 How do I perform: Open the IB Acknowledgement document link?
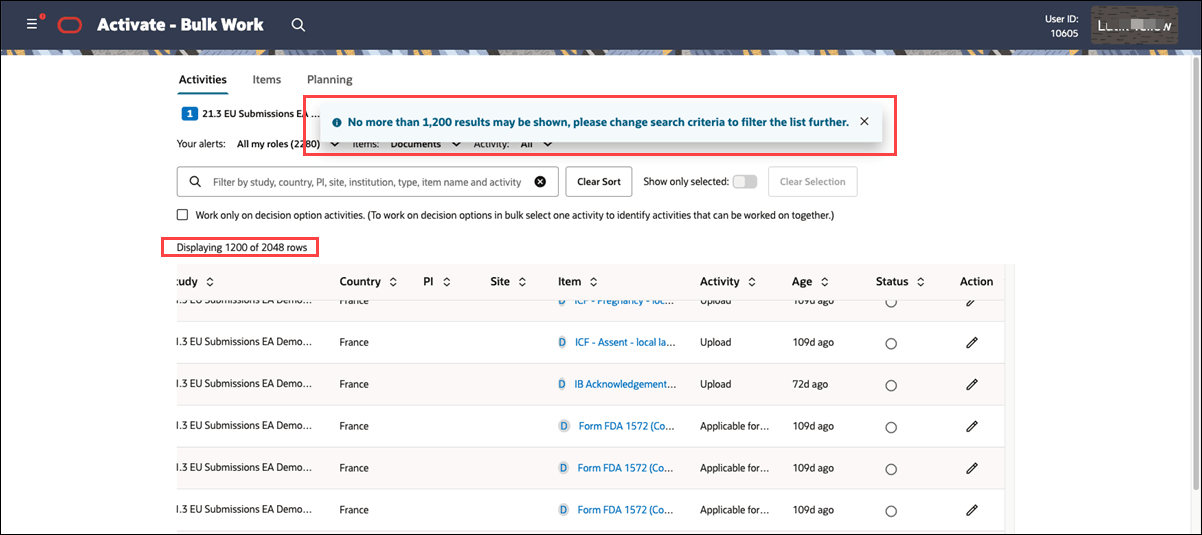625,384
